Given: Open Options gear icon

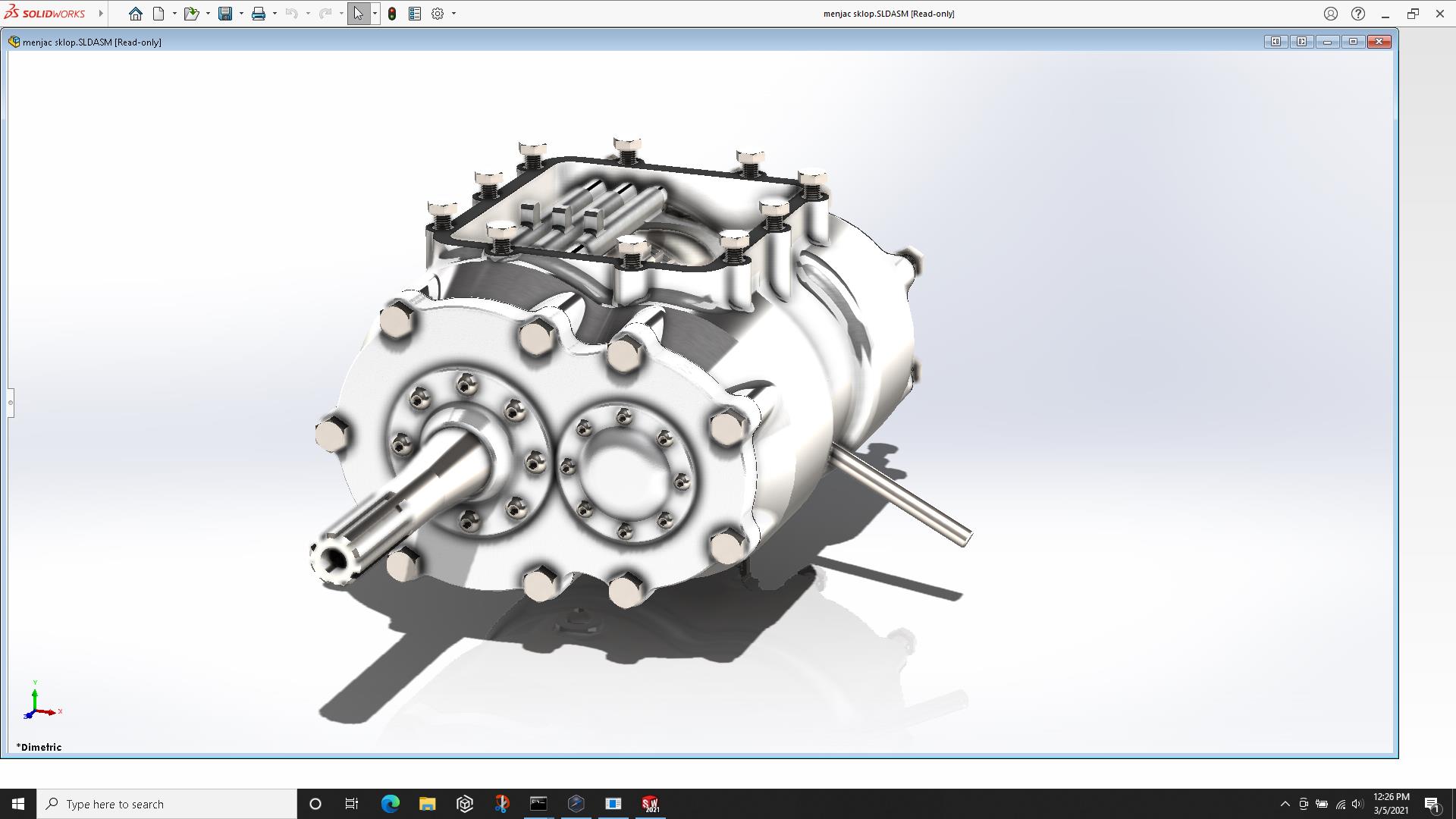Looking at the screenshot, I should point(438,14).
